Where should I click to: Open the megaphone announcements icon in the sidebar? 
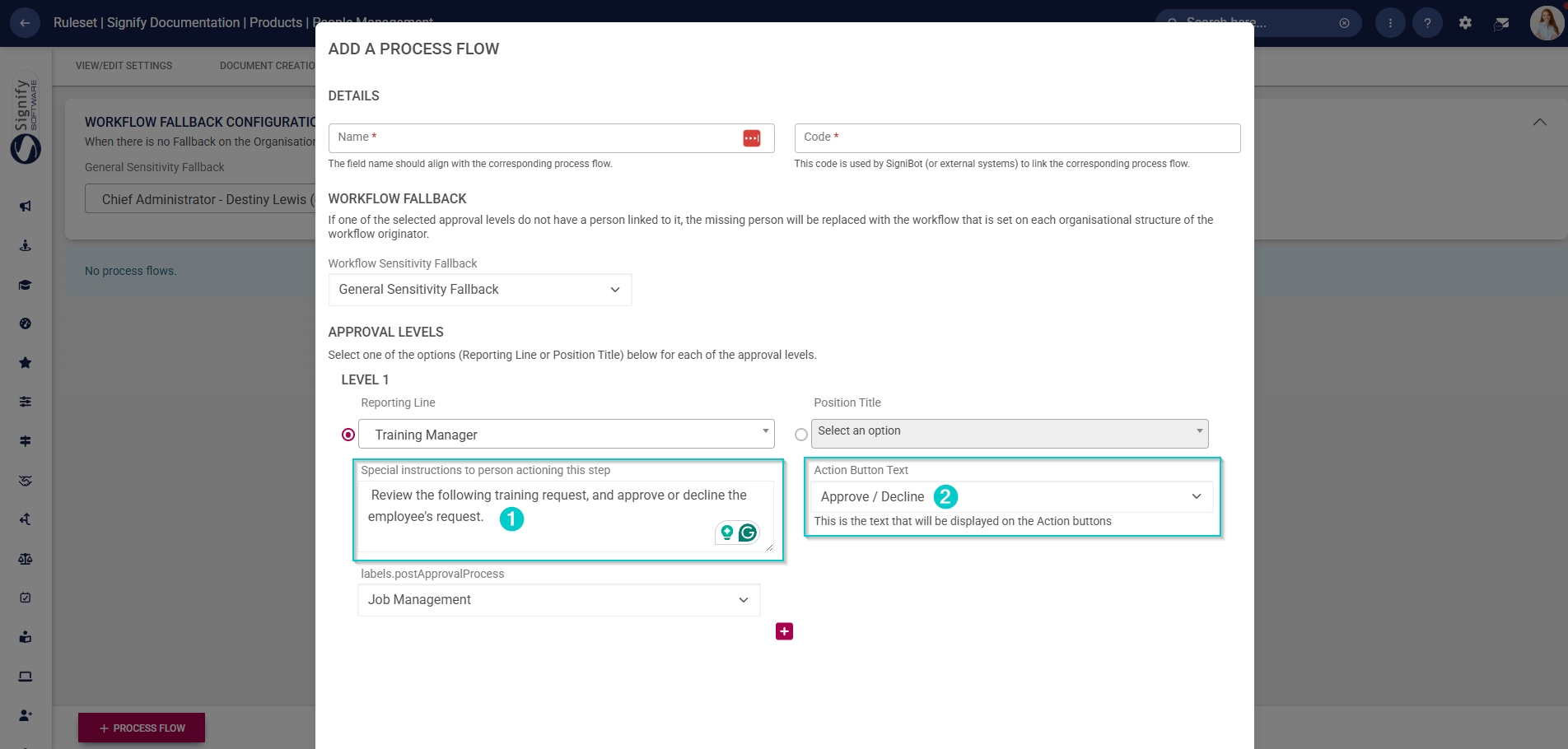[26, 206]
